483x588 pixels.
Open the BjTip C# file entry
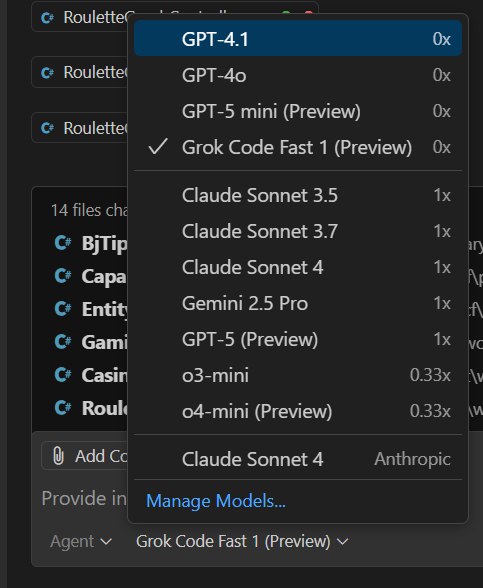[90, 243]
